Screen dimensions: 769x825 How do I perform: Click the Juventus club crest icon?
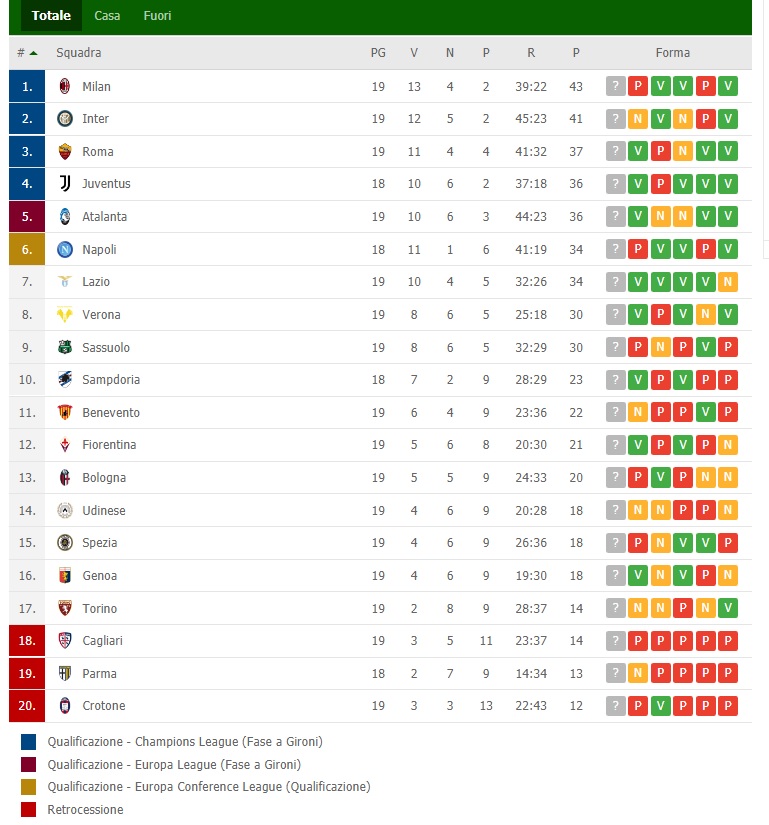click(65, 184)
